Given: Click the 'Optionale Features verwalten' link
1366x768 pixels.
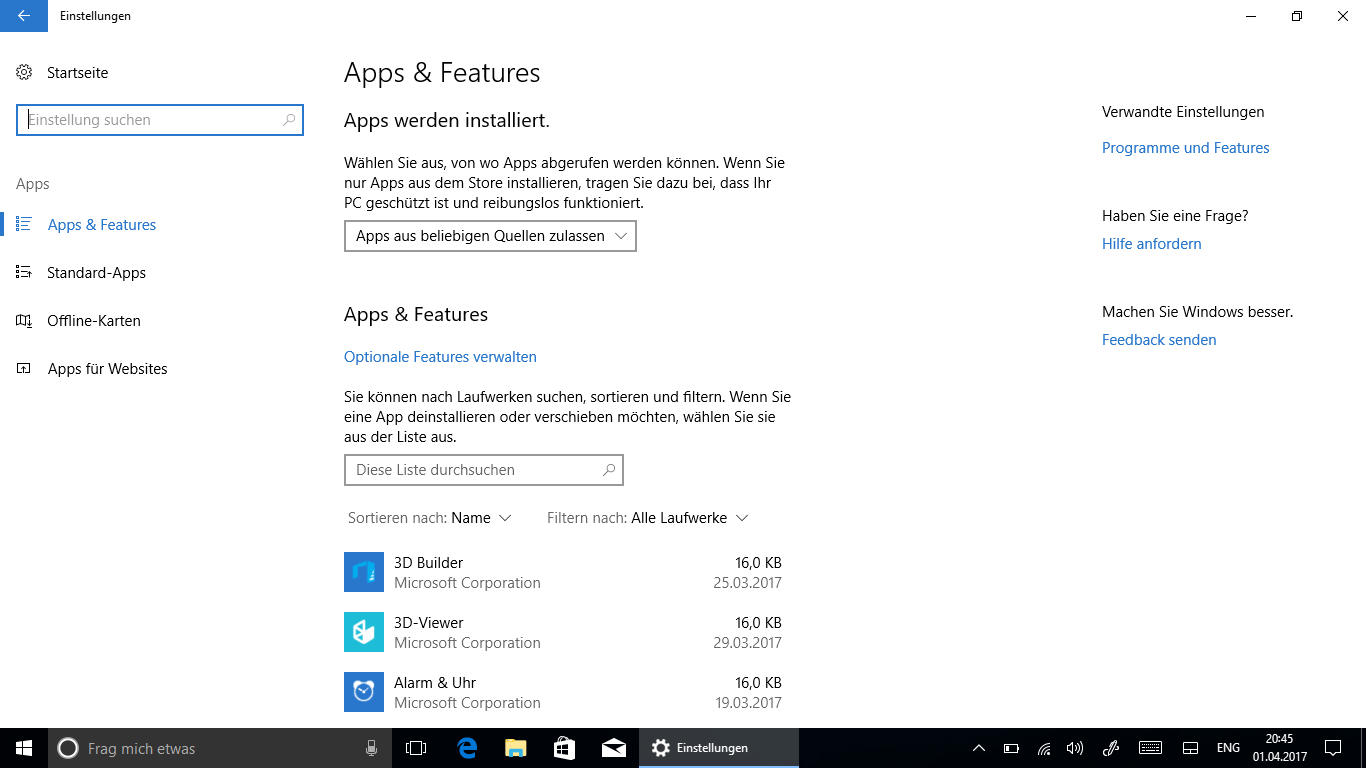Looking at the screenshot, I should 440,357.
